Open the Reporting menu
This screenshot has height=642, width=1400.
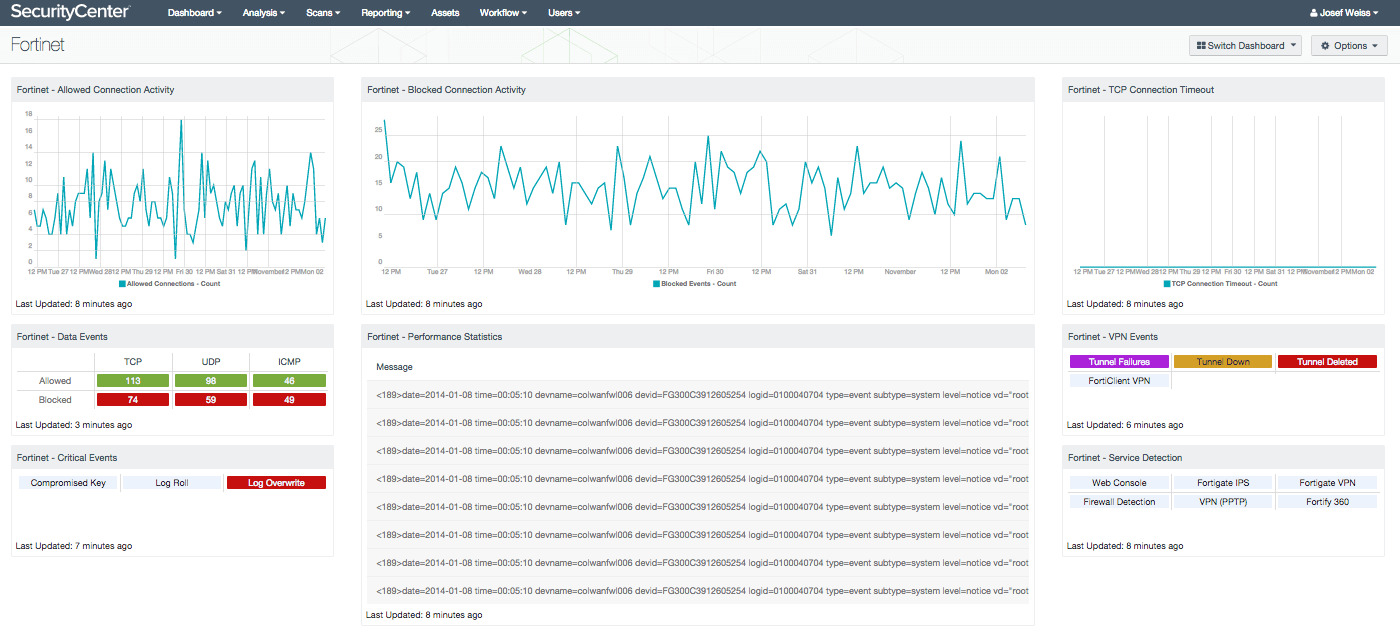[x=385, y=13]
